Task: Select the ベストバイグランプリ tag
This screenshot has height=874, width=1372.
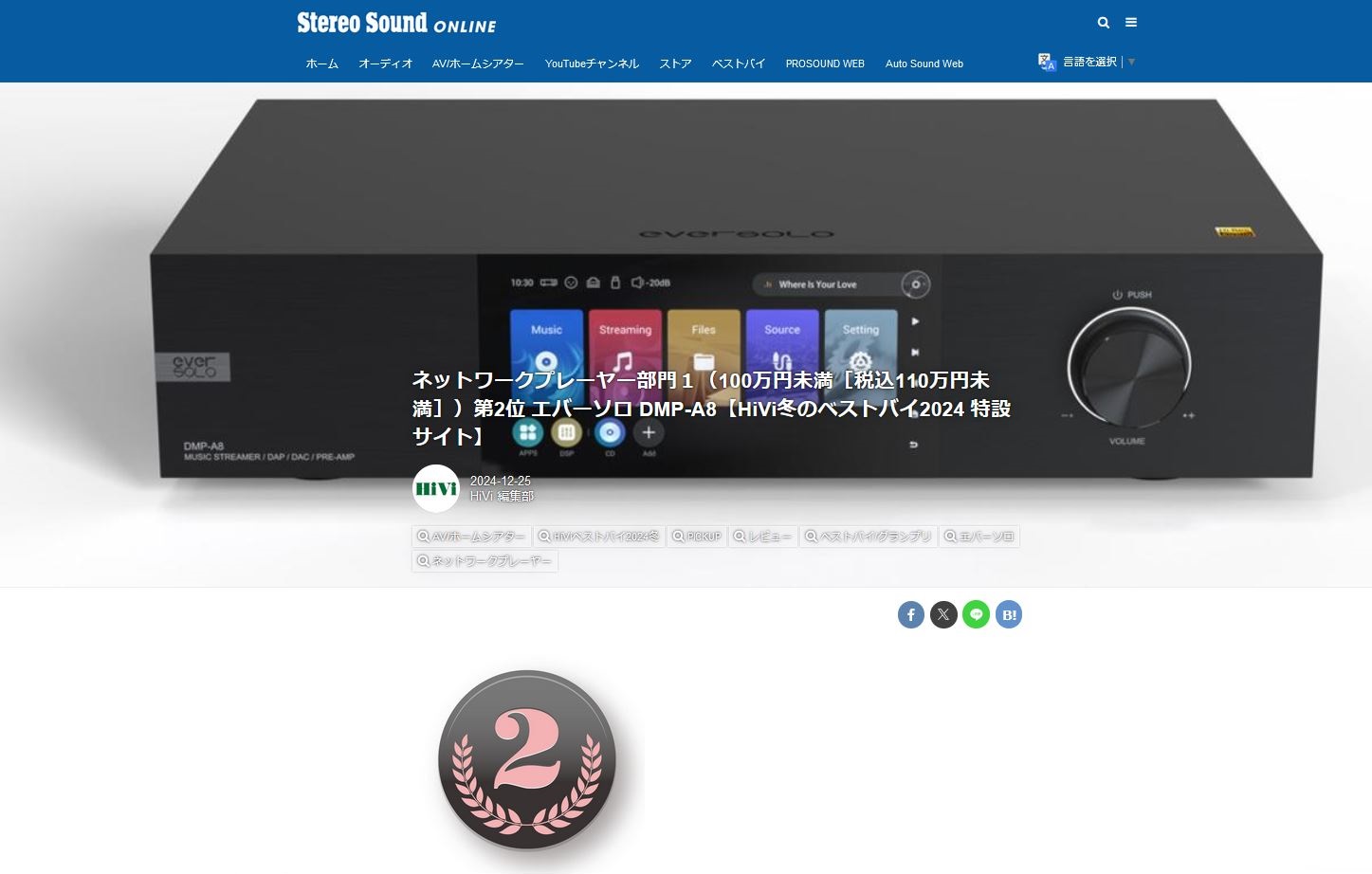Action: tap(869, 537)
